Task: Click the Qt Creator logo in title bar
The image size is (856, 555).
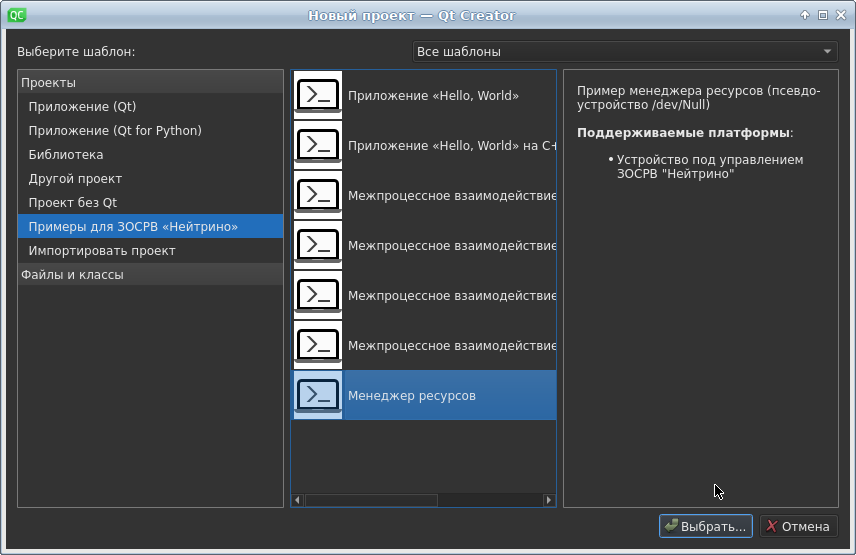Action: [x=16, y=14]
